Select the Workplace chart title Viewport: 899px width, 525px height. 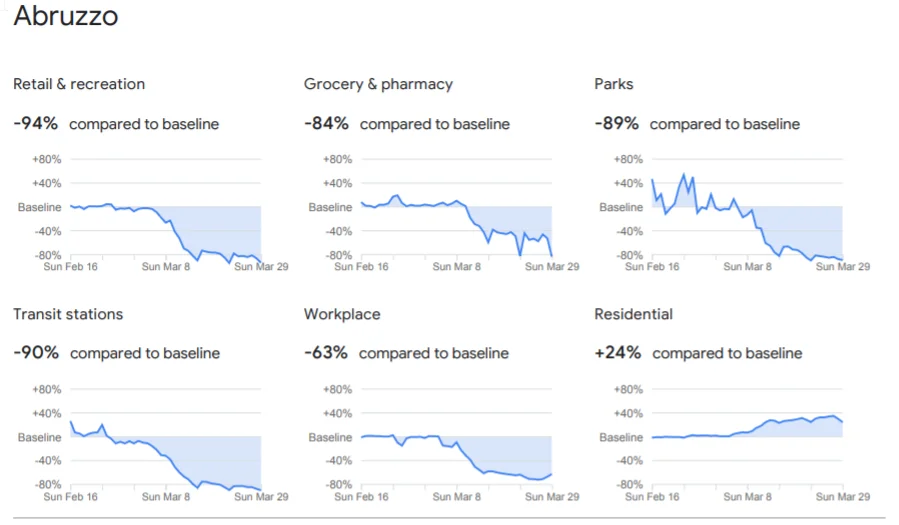tap(342, 314)
